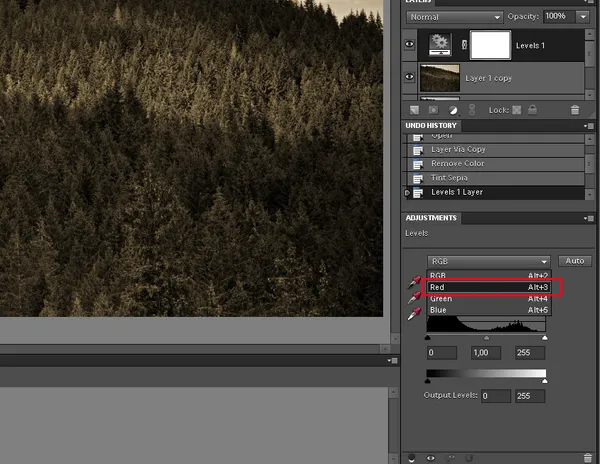This screenshot has height=464, width=600.
Task: Hide the Layer 1 copy layer
Action: pos(411,77)
